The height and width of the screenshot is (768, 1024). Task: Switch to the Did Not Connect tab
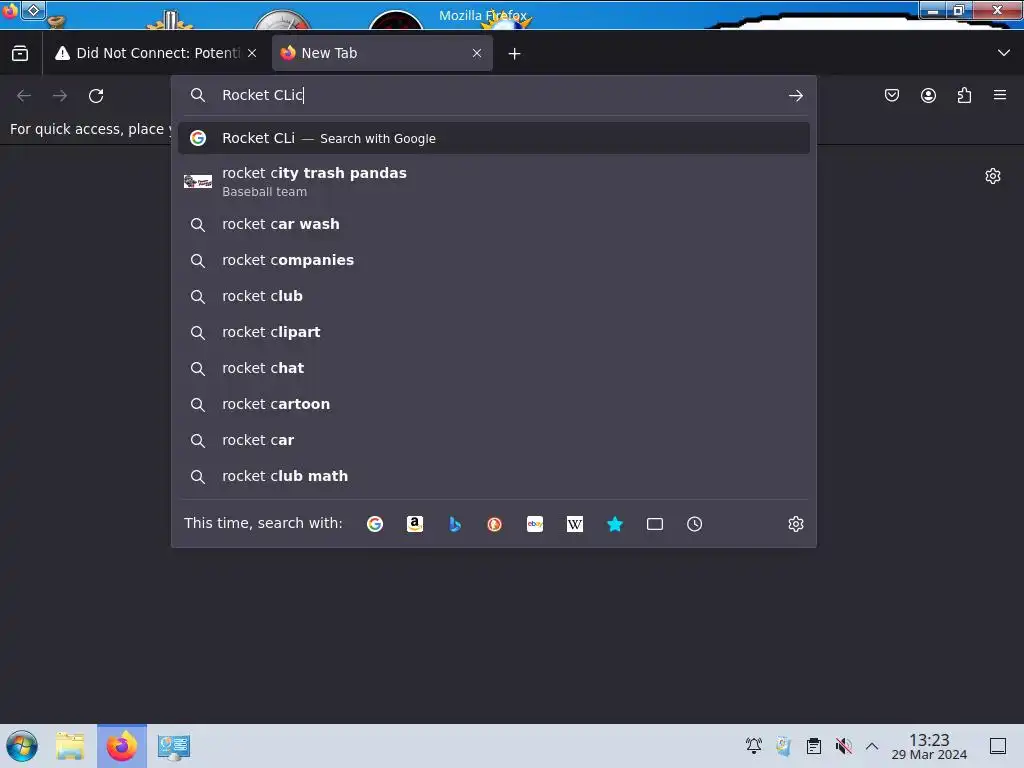coord(157,53)
